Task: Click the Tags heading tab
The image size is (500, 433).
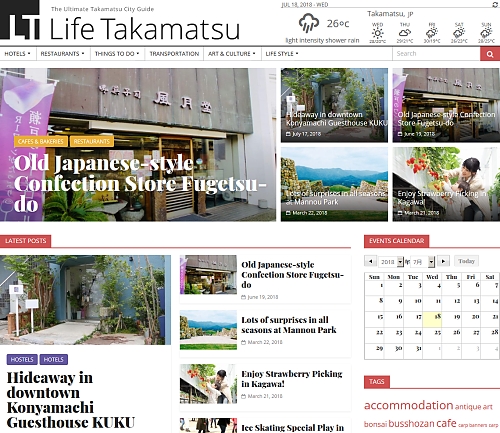Action: (377, 382)
